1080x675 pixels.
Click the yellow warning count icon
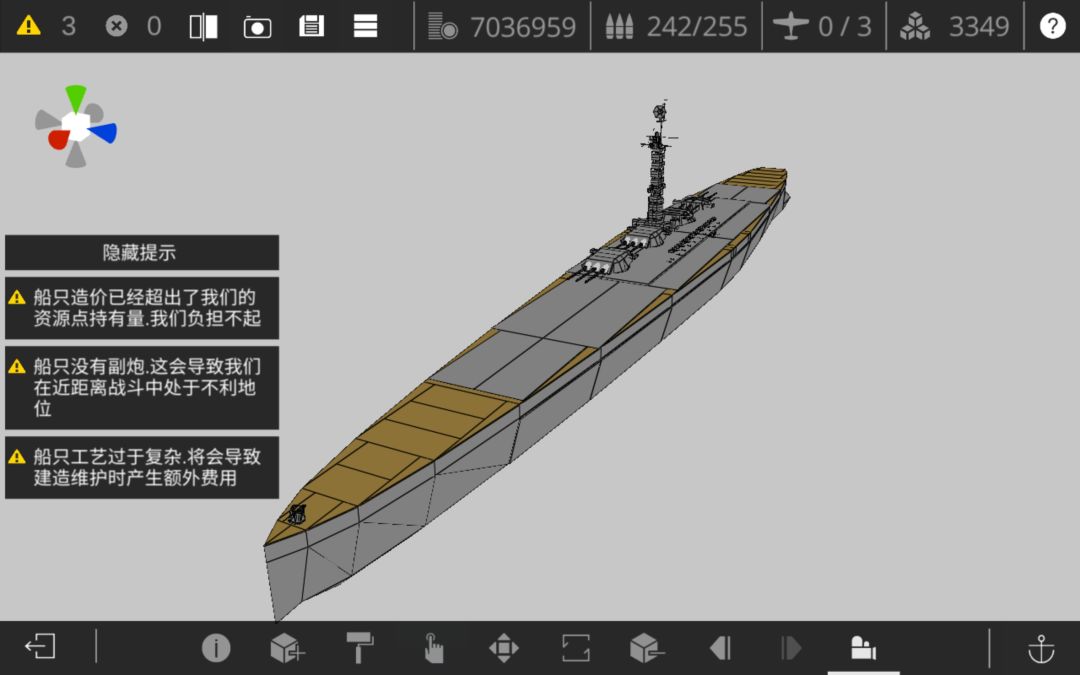click(28, 26)
